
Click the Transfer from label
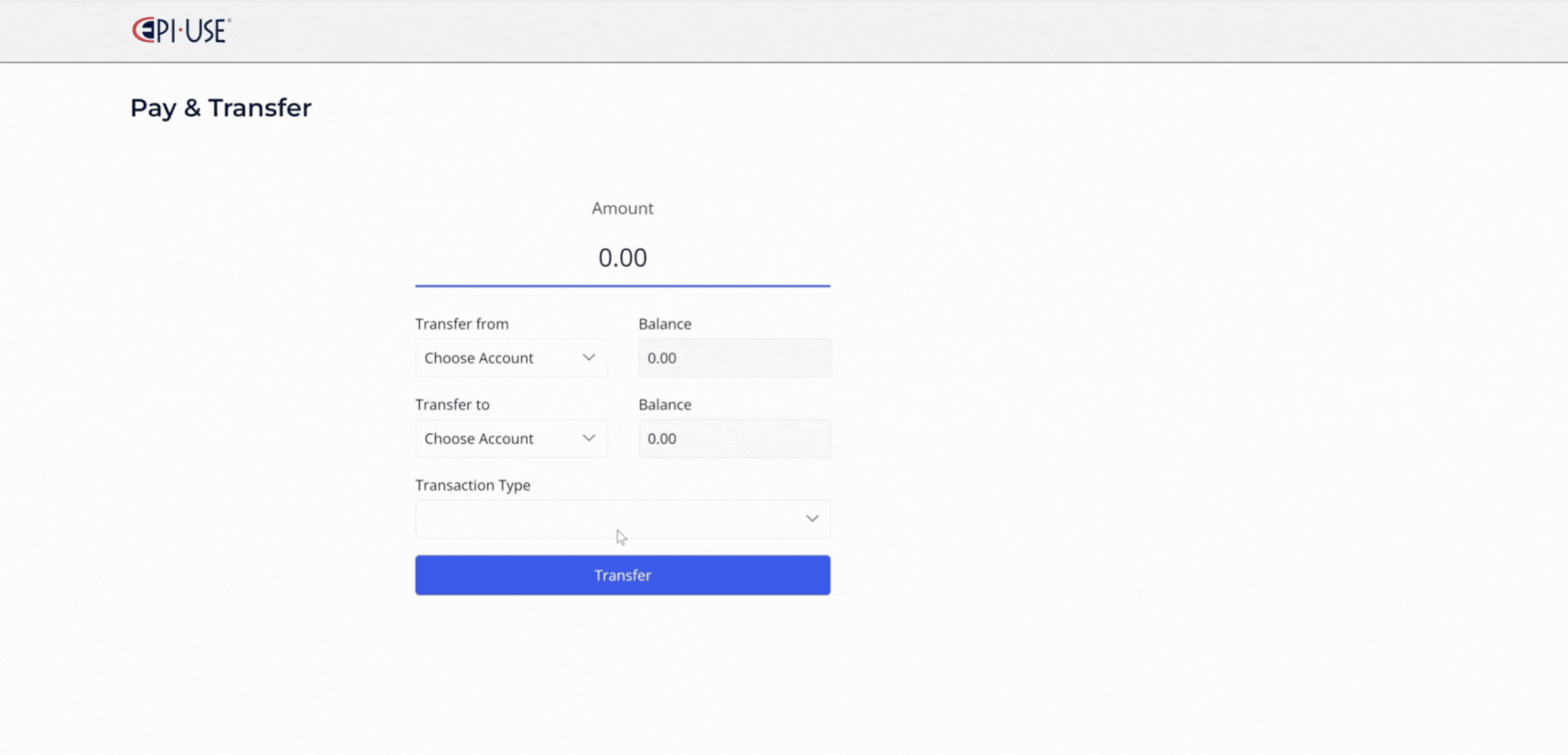[x=461, y=324]
